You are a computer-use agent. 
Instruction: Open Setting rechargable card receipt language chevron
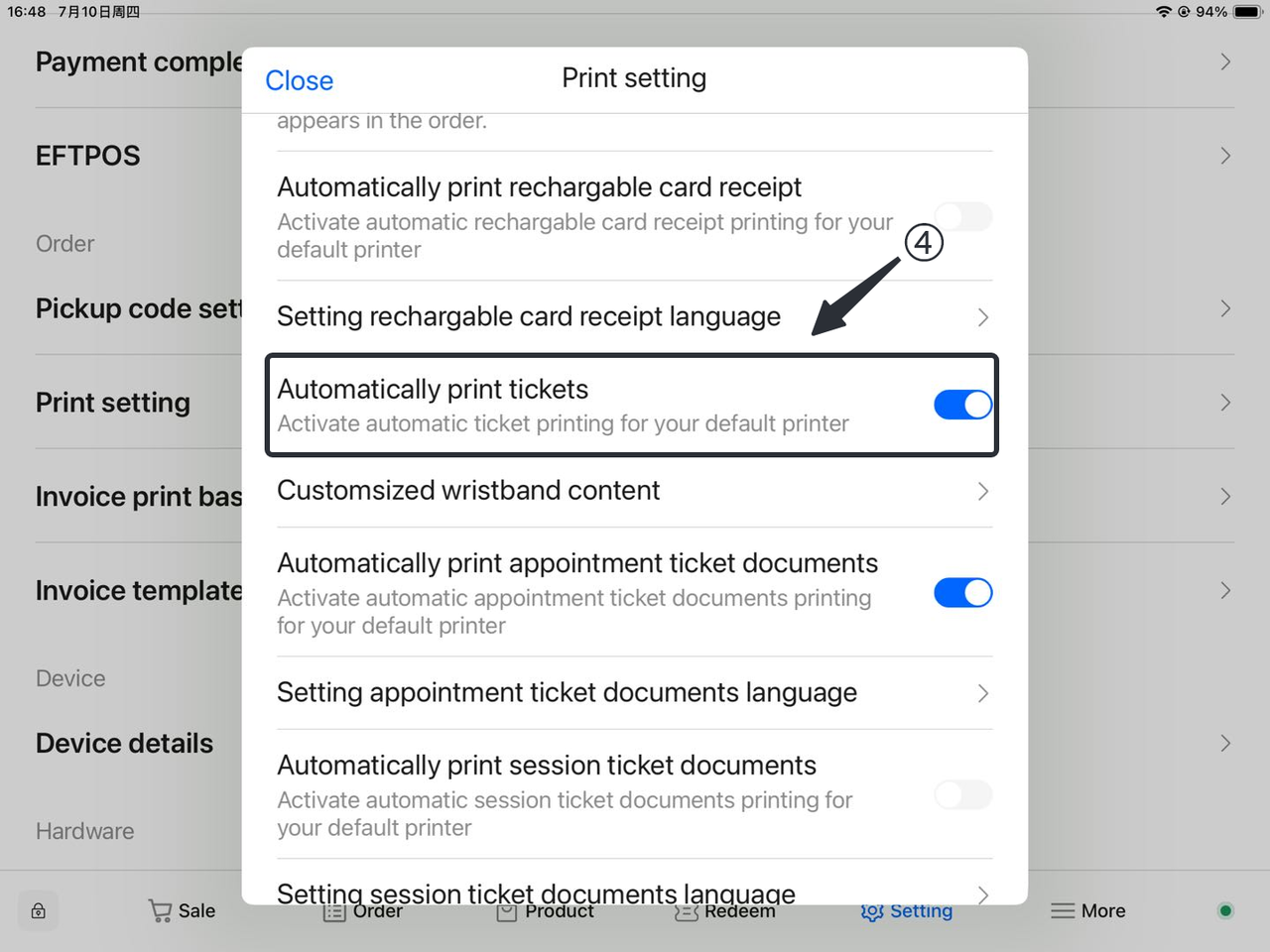[982, 317]
